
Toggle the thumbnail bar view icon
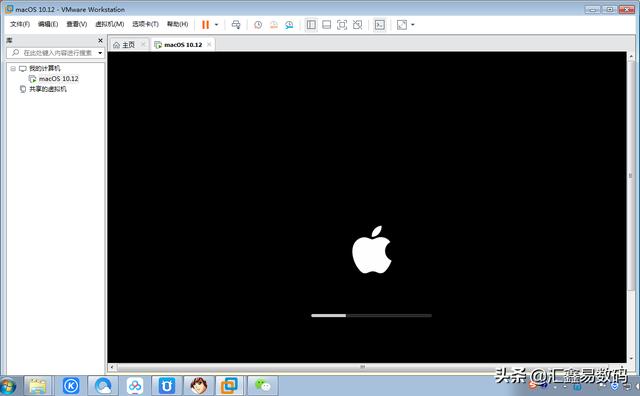[x=327, y=25]
